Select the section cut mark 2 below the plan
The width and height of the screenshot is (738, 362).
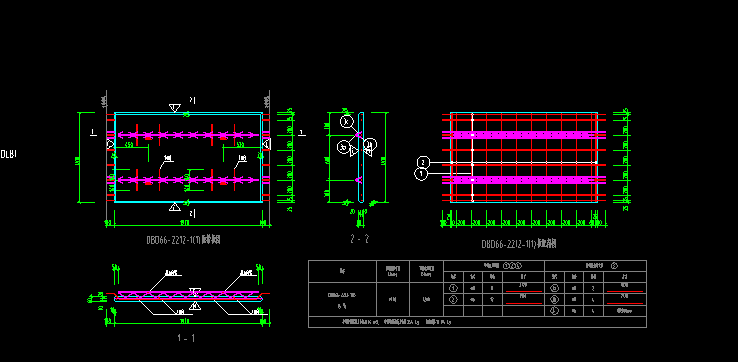[x=192, y=214]
